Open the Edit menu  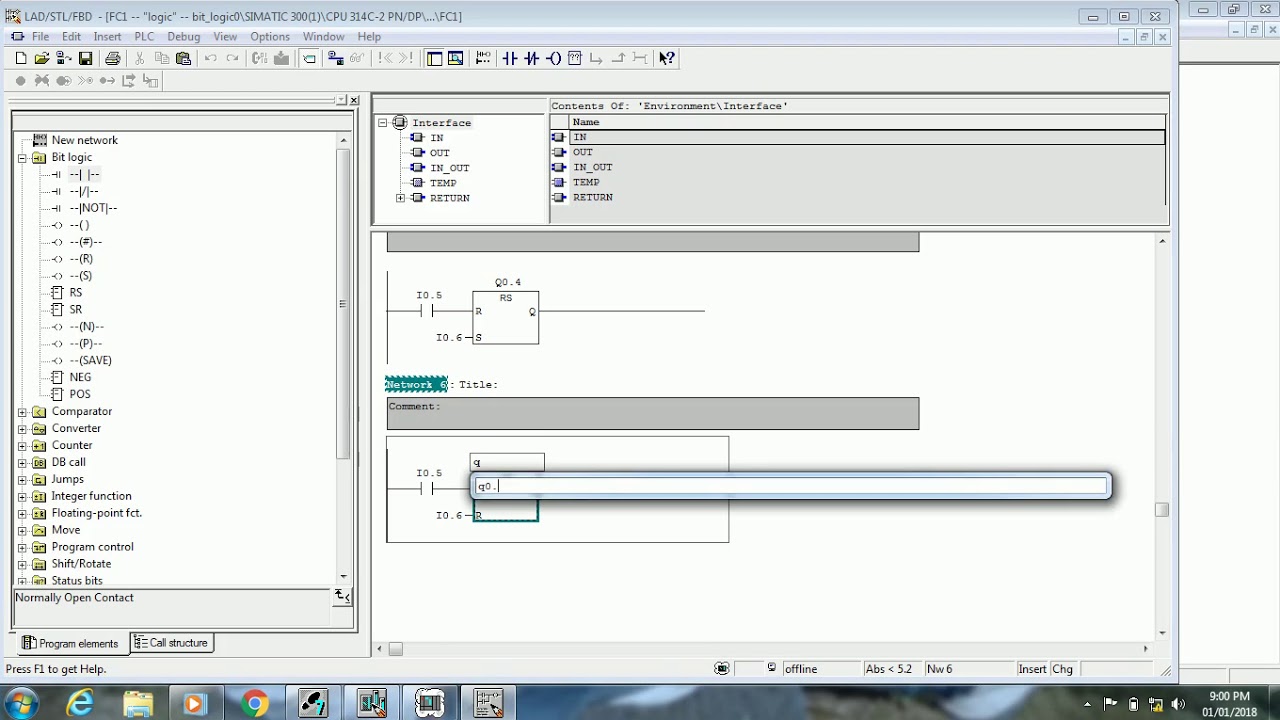[71, 37]
